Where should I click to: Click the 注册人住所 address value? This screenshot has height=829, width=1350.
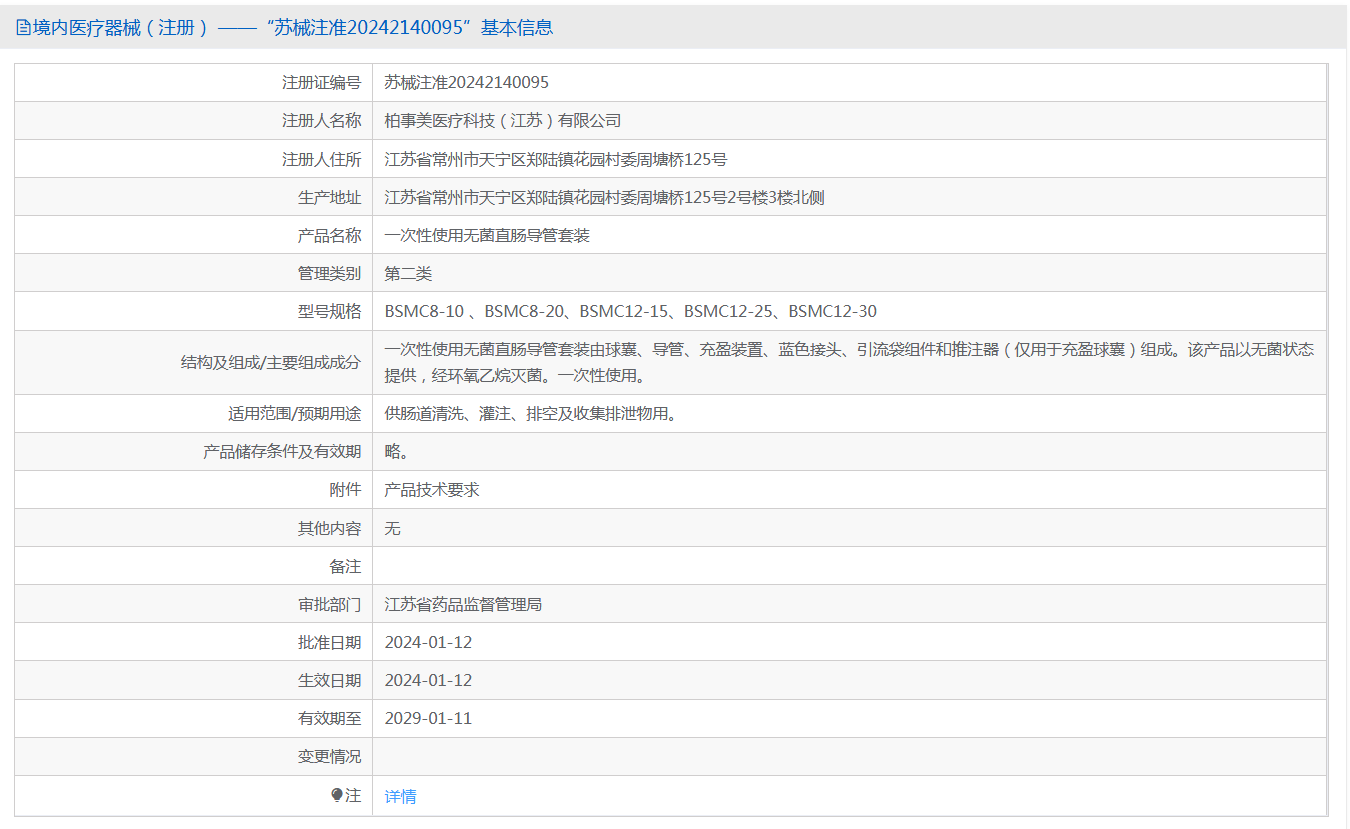pyautogui.click(x=556, y=158)
